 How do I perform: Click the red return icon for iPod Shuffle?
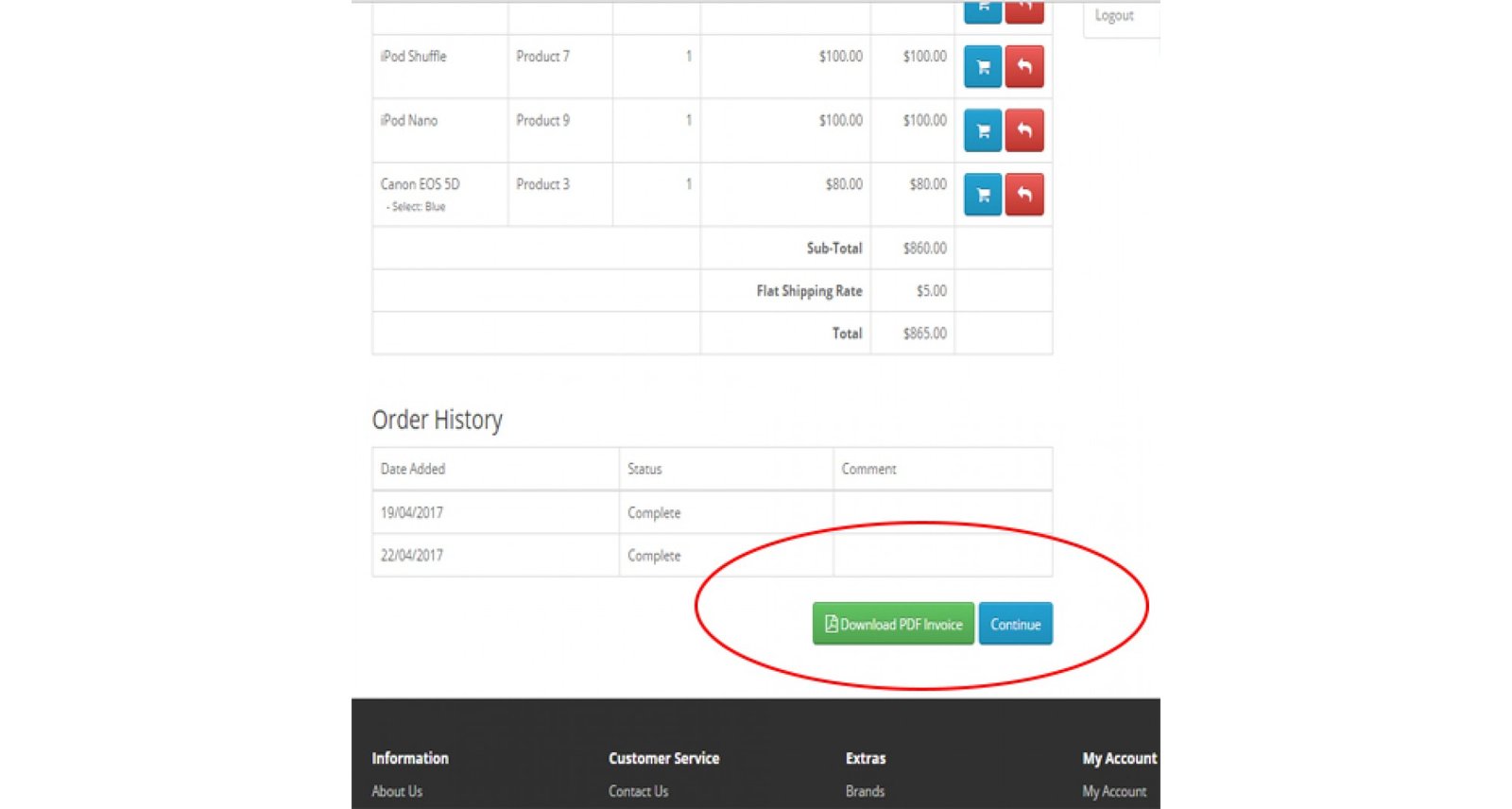1024,67
